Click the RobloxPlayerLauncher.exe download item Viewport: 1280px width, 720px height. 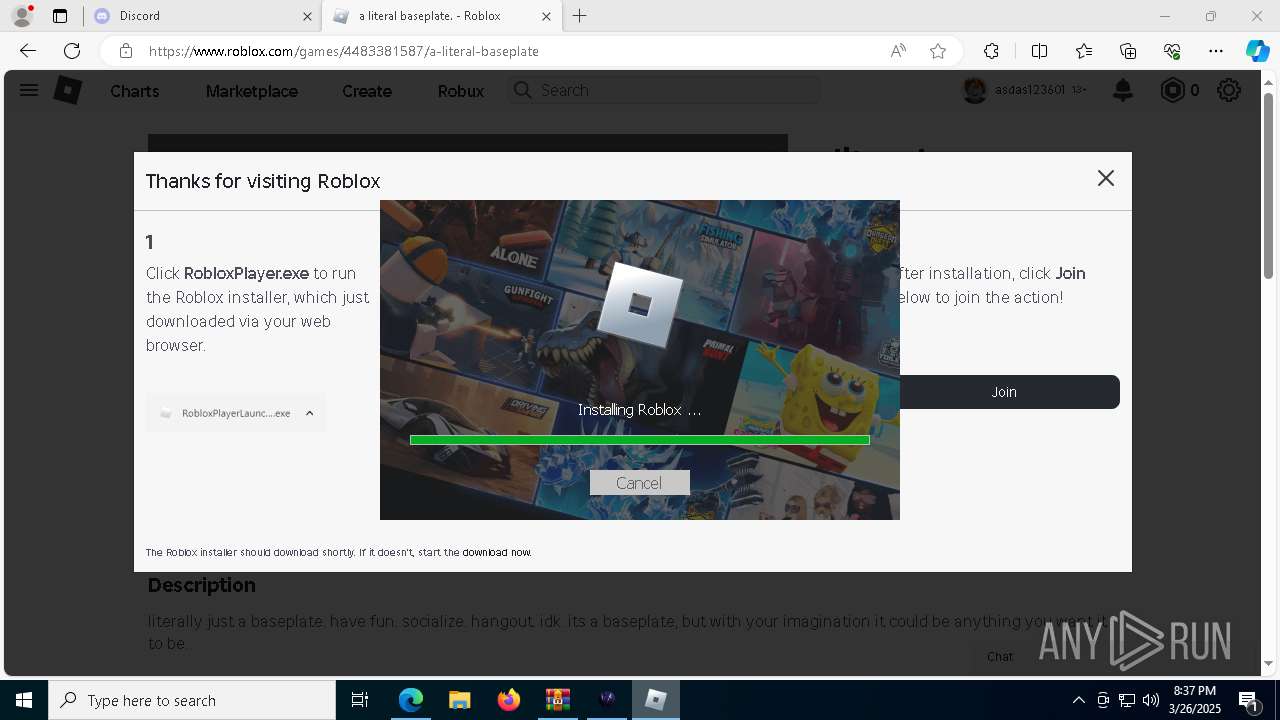click(x=235, y=413)
